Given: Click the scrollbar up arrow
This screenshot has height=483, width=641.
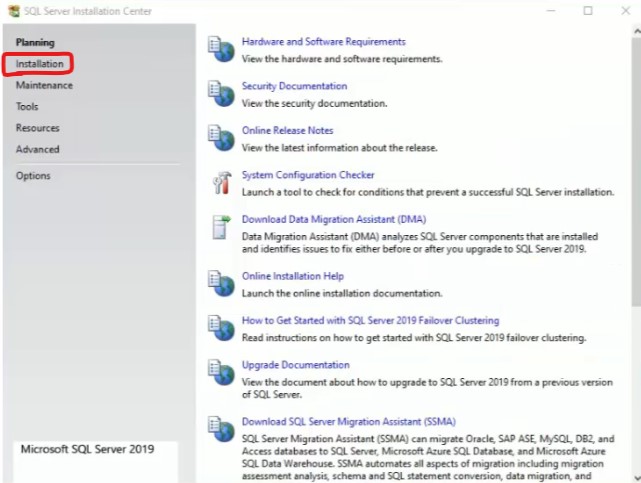Looking at the screenshot, I should click(637, 31).
